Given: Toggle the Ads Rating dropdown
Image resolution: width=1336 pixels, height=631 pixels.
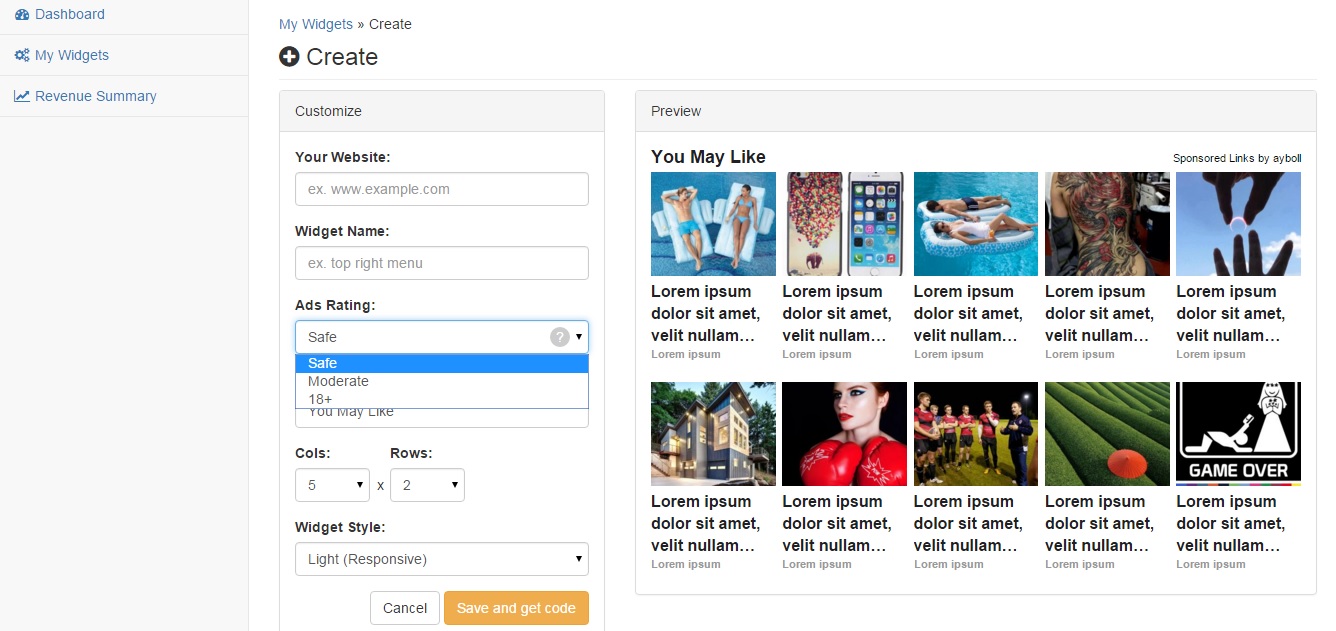Looking at the screenshot, I should pos(442,337).
